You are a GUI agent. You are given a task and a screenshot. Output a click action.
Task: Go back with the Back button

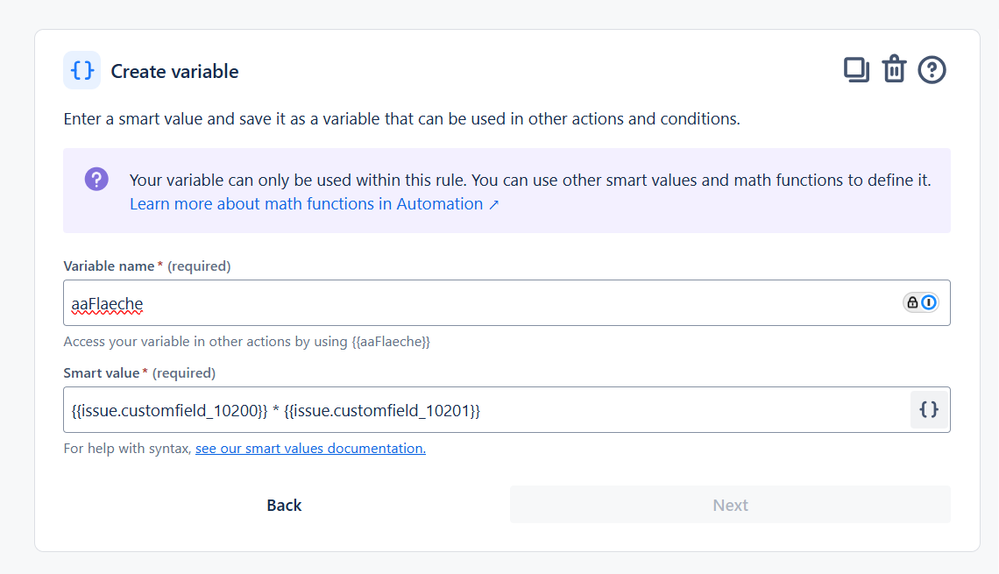(284, 505)
